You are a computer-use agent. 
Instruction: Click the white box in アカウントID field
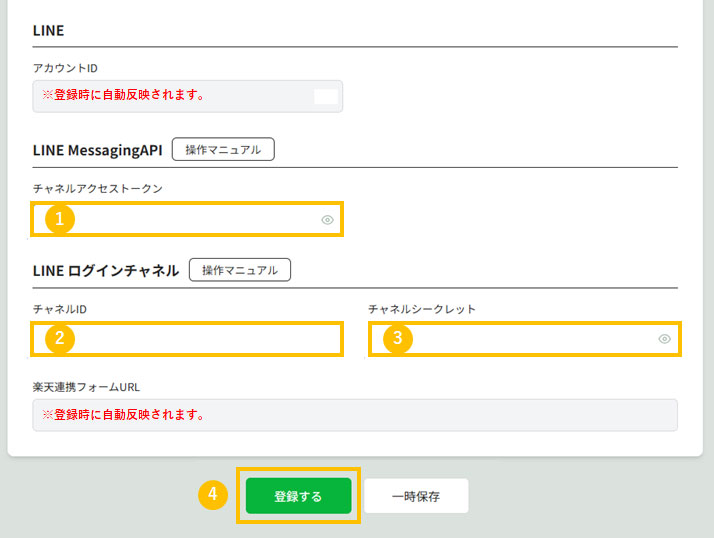(x=326, y=96)
